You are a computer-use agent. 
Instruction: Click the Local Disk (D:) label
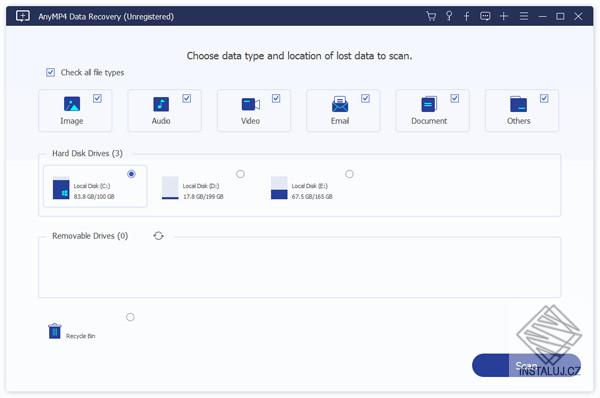pyautogui.click(x=201, y=186)
